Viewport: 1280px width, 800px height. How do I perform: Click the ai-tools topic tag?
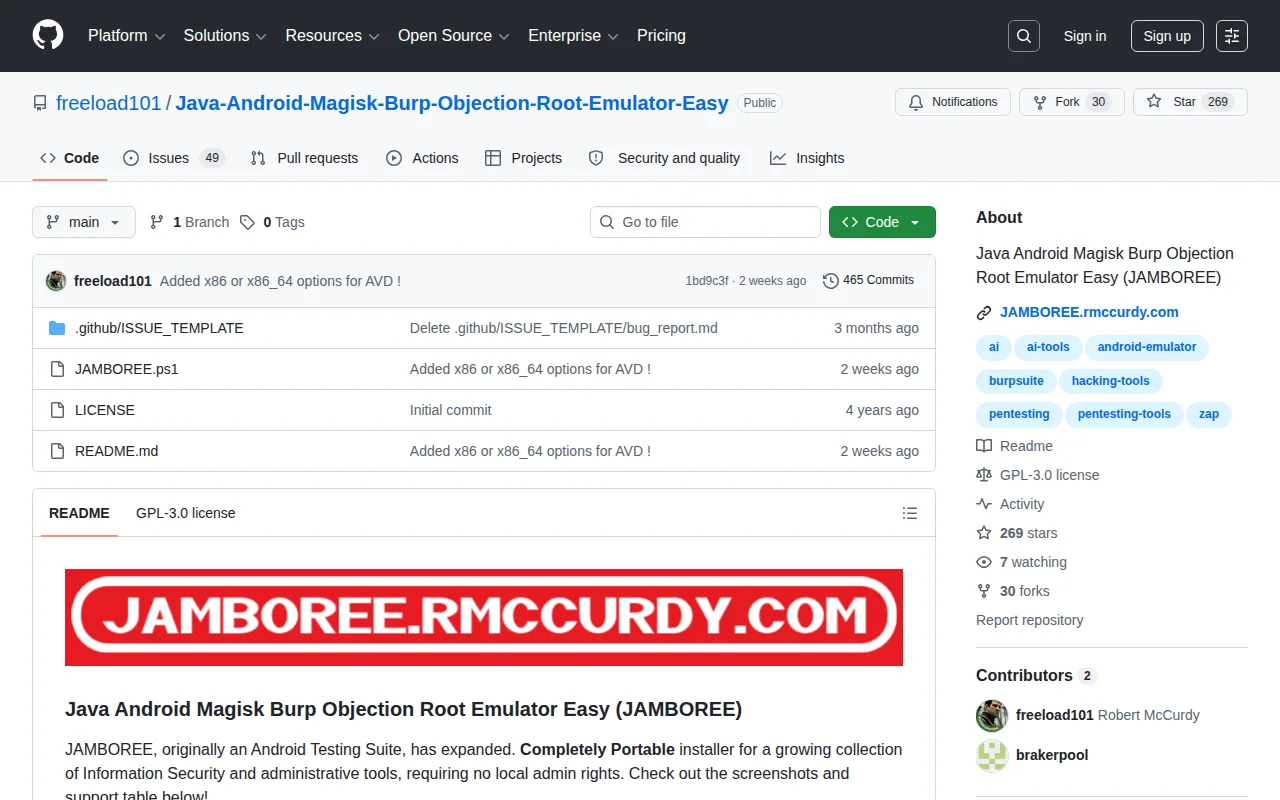[1048, 347]
